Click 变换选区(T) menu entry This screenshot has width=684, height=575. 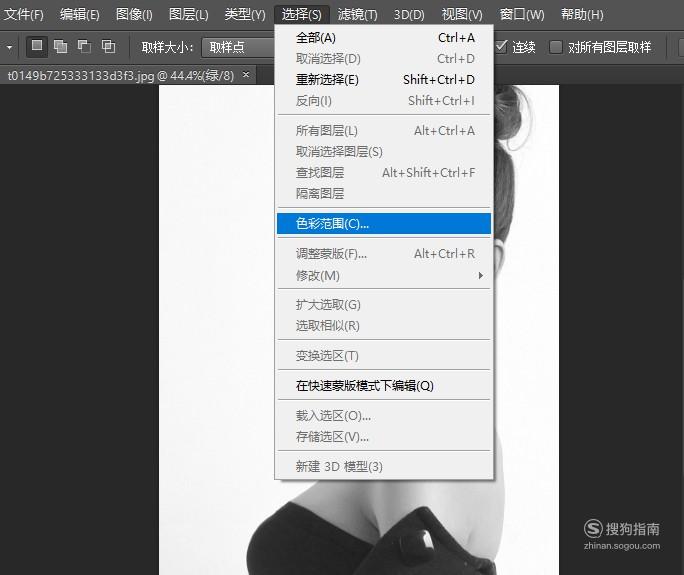(x=384, y=356)
